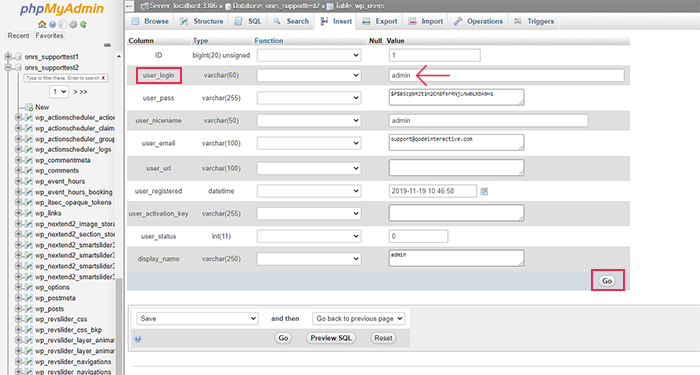Click the collapse panel arrow left of Server breadcrumb
Image resolution: width=700 pixels, height=375 pixels.
coord(129,6)
